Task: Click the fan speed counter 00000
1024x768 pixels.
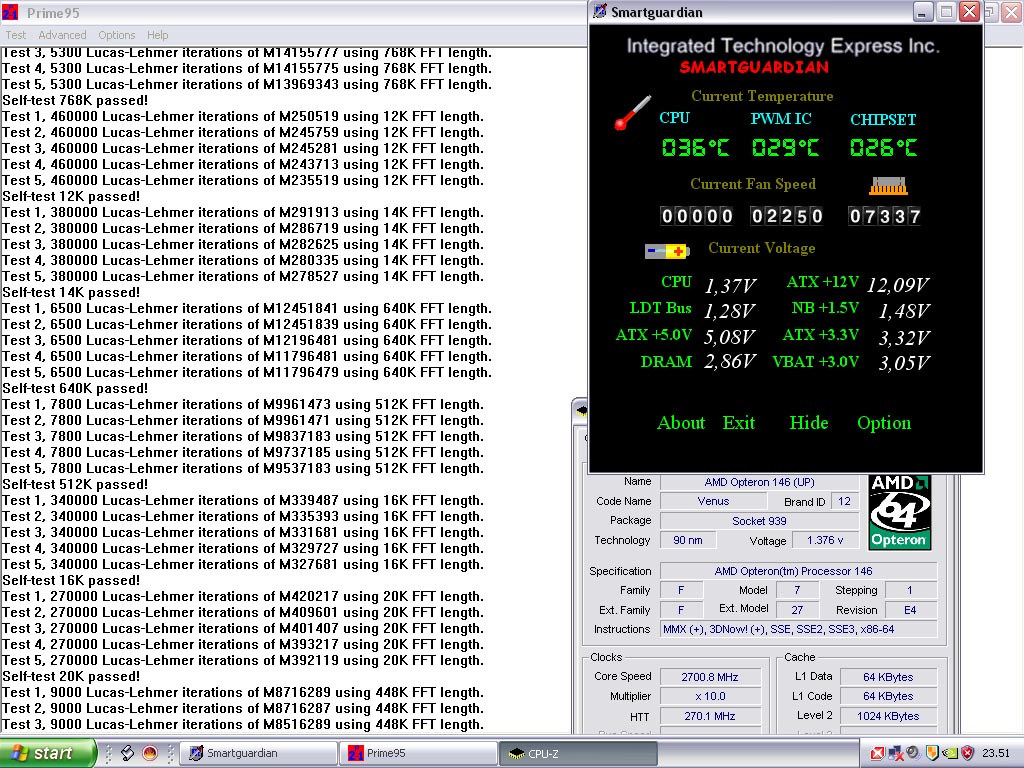Action: click(696, 216)
